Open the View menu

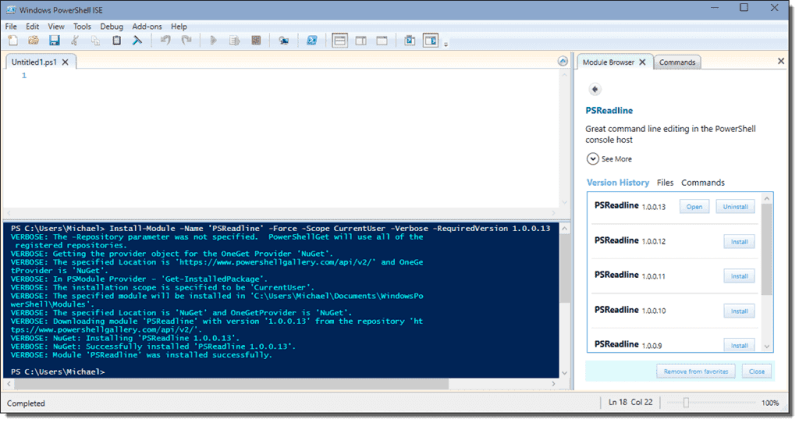[56, 27]
